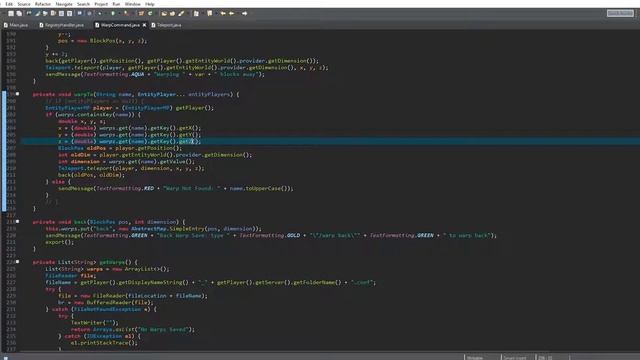Click the Forward navigation arrow
Image resolution: width=640 pixels, height=360 pixels.
point(244,13)
